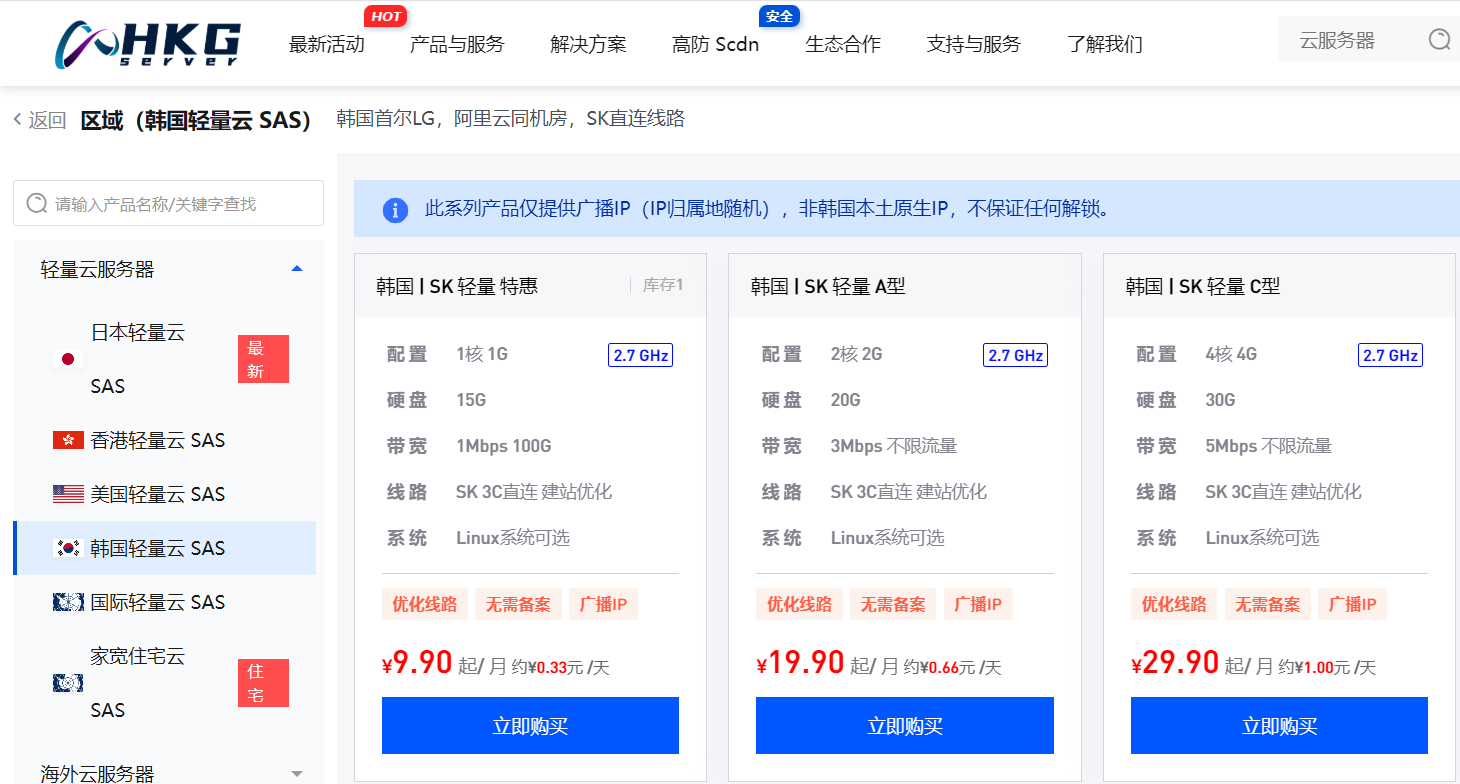Click the flag icon beside 家宽住宅云 SAS

click(68, 683)
